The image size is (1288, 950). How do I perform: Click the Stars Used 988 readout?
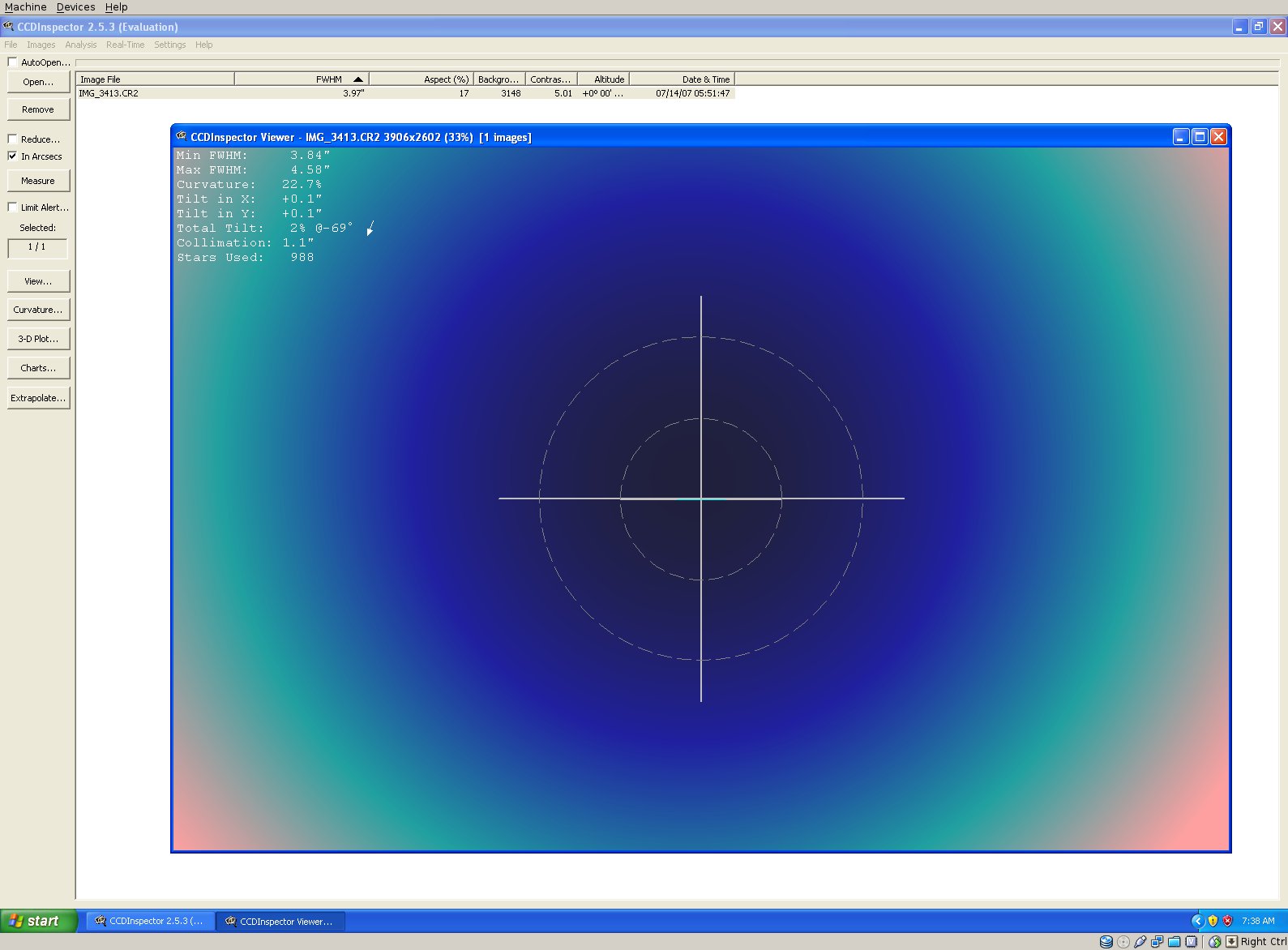[246, 258]
